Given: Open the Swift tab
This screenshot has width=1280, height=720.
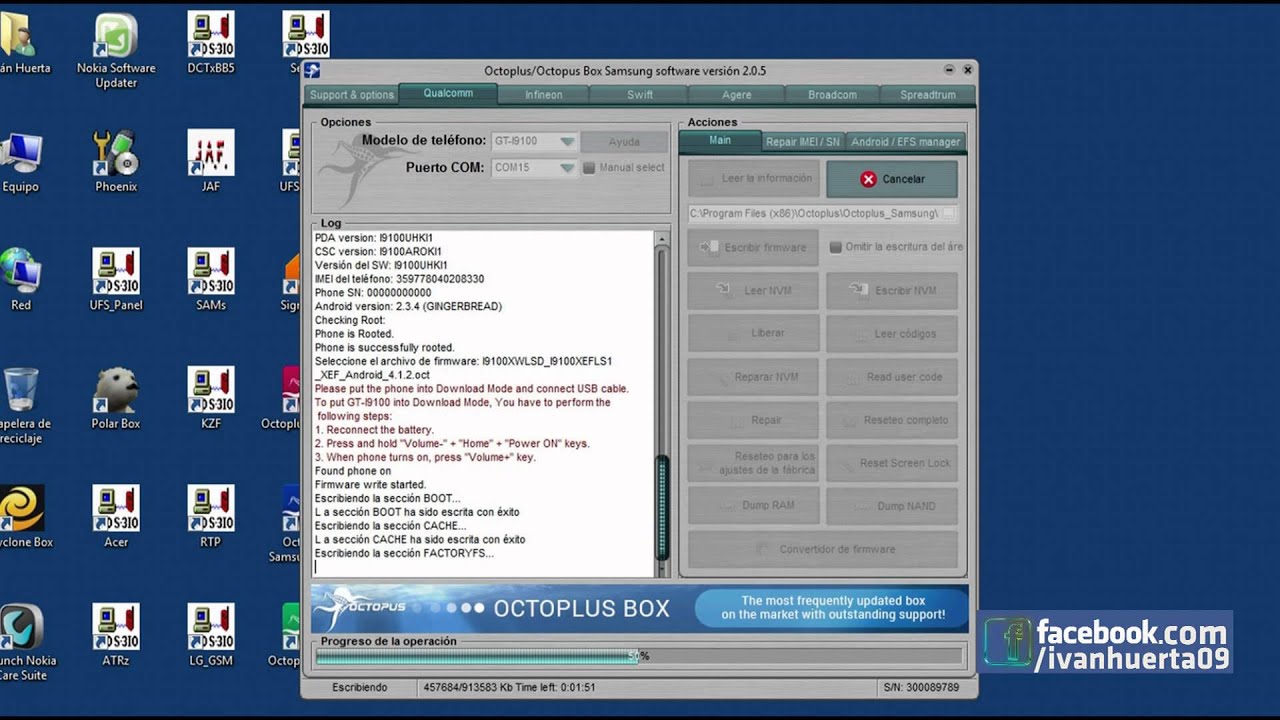Looking at the screenshot, I should tap(640, 95).
